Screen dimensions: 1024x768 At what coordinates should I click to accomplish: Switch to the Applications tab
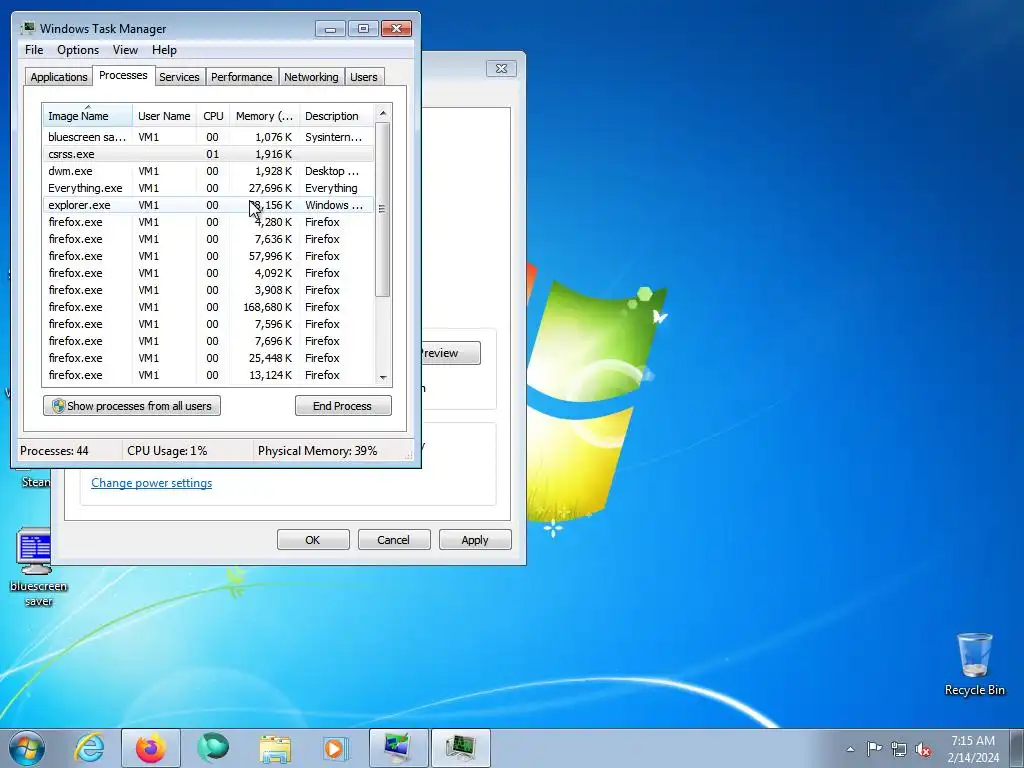coord(59,77)
